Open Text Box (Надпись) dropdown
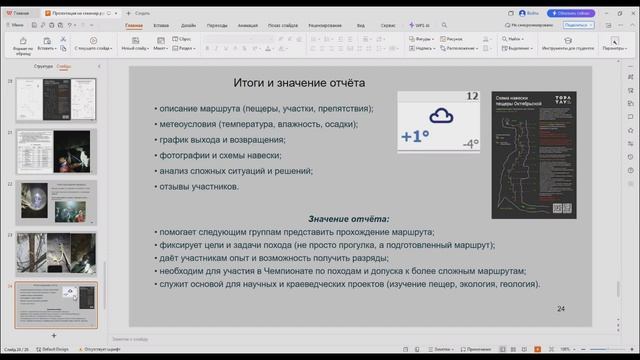The width and height of the screenshot is (640, 360). [422, 49]
